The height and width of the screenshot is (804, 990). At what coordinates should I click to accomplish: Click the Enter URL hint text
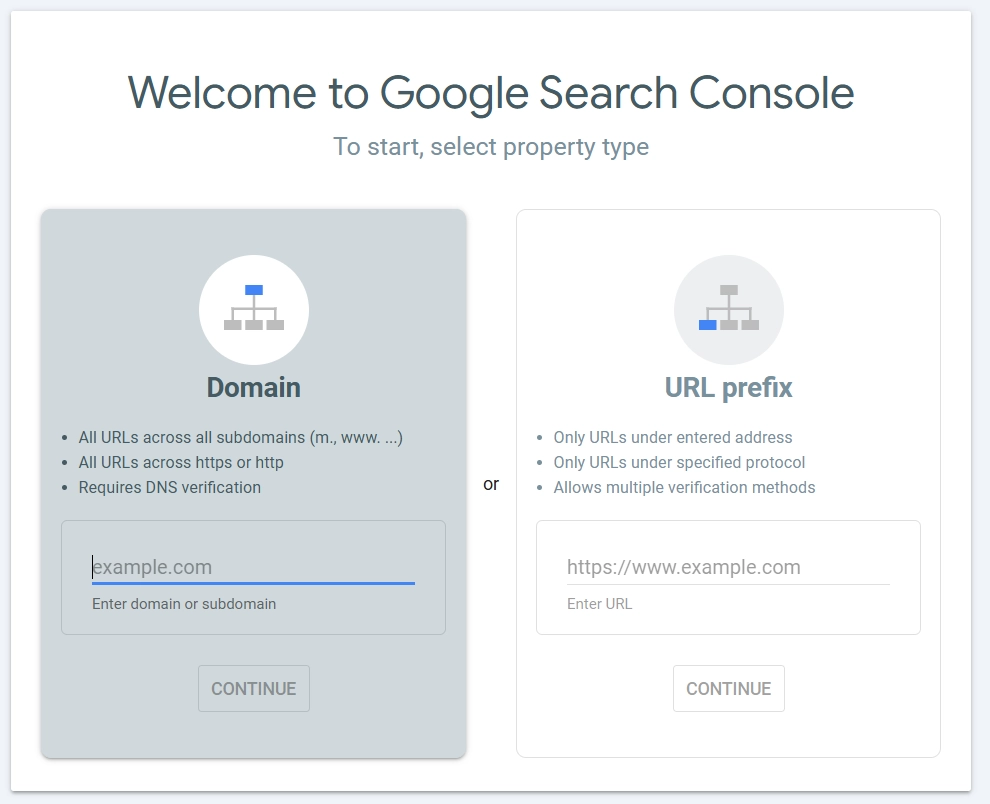(600, 603)
